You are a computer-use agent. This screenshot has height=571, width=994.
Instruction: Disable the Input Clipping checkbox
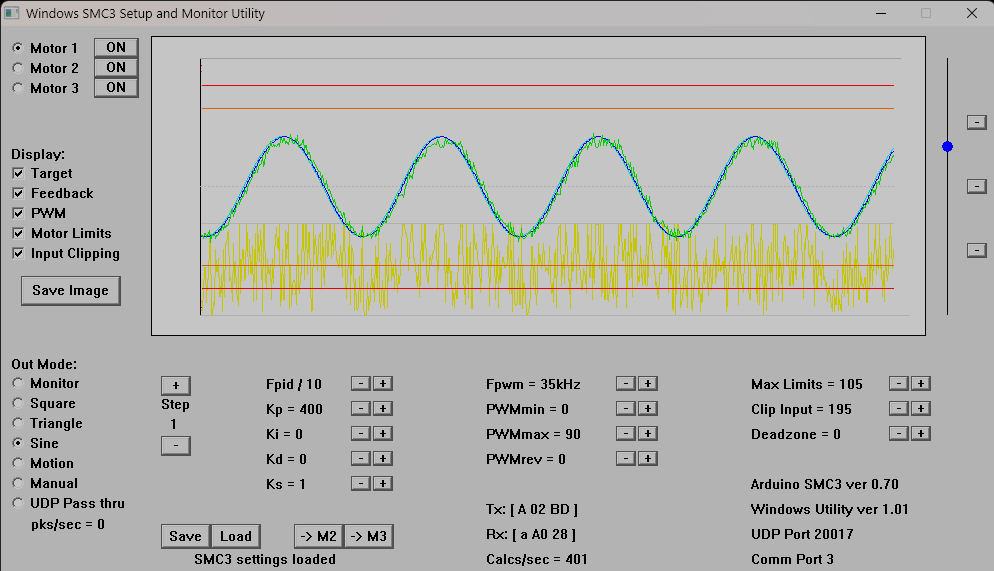pyautogui.click(x=18, y=253)
